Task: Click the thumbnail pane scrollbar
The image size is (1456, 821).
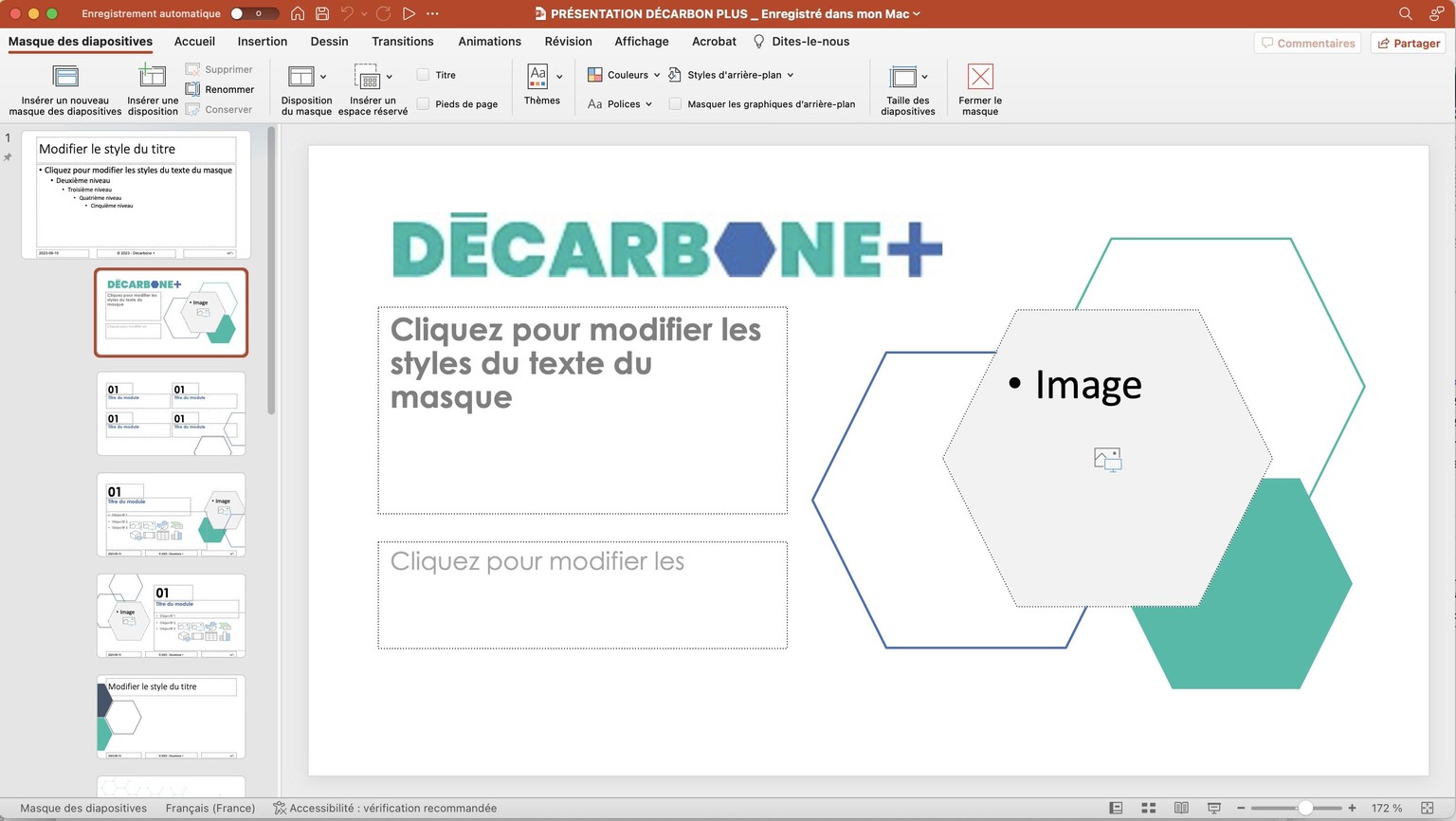Action: pos(271,270)
